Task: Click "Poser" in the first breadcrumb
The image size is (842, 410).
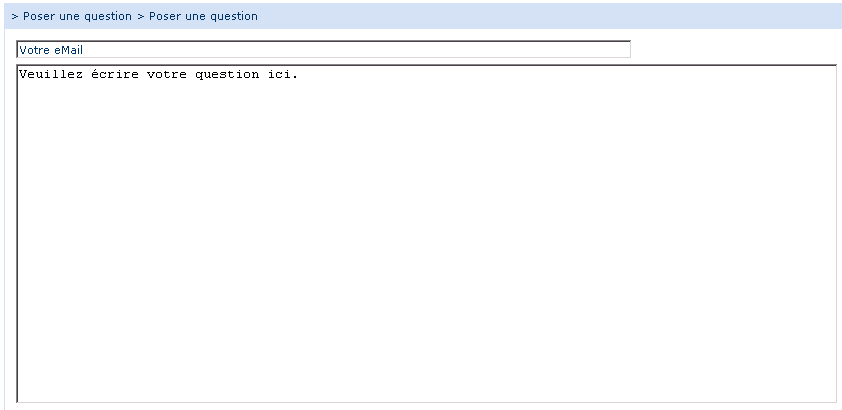Action: pyautogui.click(x=39, y=16)
